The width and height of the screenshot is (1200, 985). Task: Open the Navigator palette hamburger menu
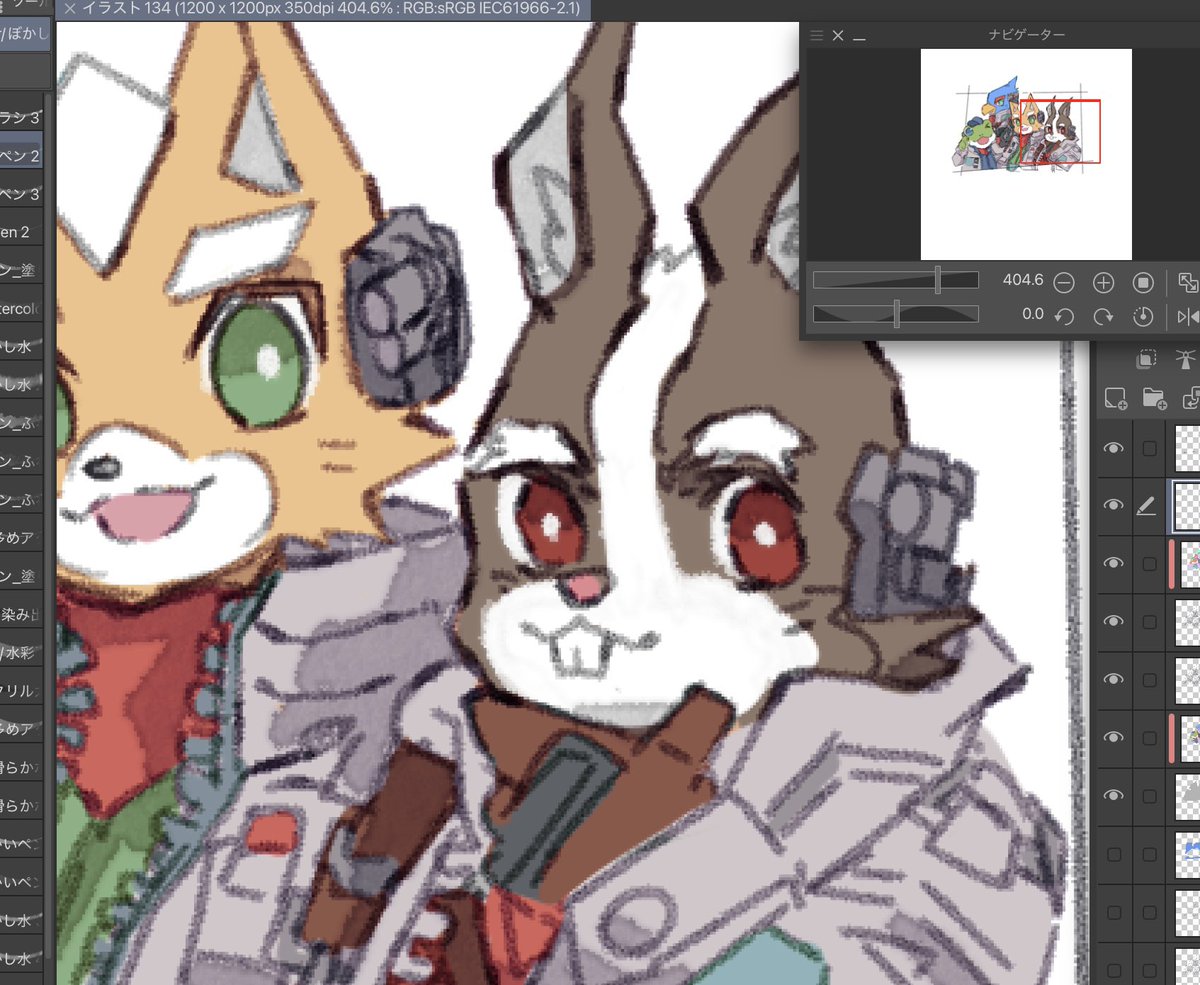pos(816,35)
